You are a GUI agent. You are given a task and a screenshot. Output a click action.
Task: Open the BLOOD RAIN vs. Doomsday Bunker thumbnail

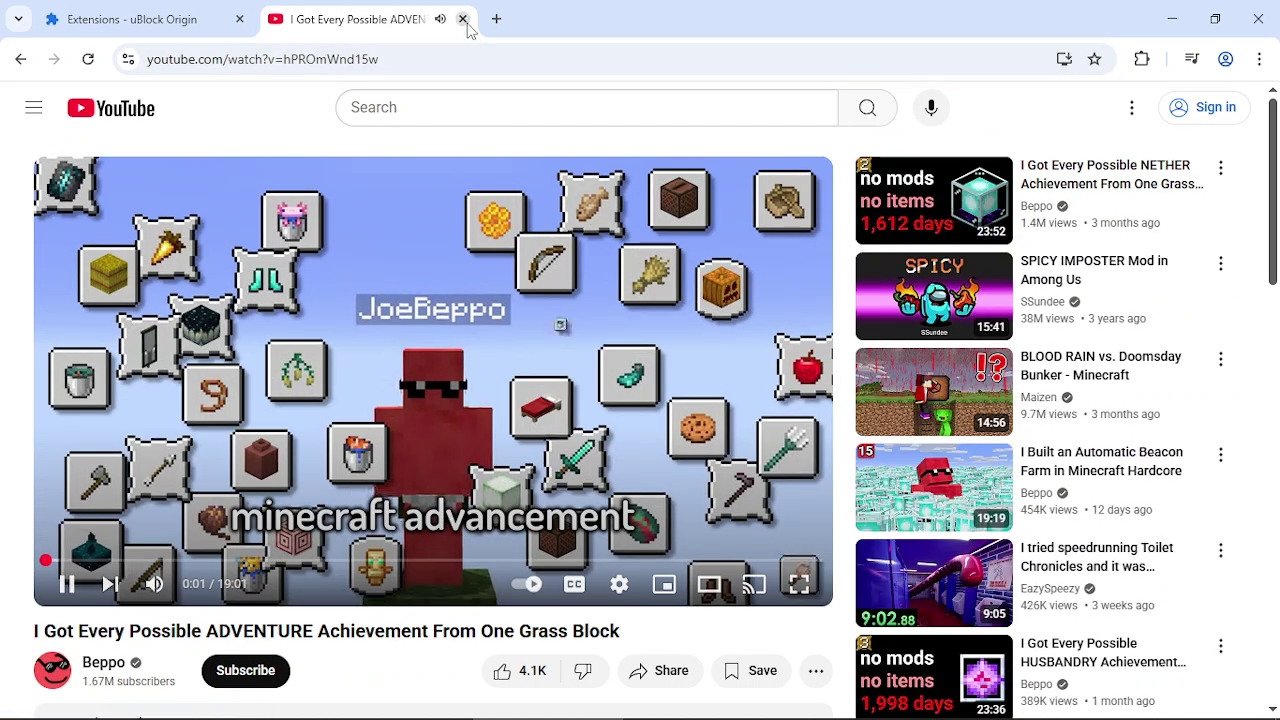[x=934, y=392]
